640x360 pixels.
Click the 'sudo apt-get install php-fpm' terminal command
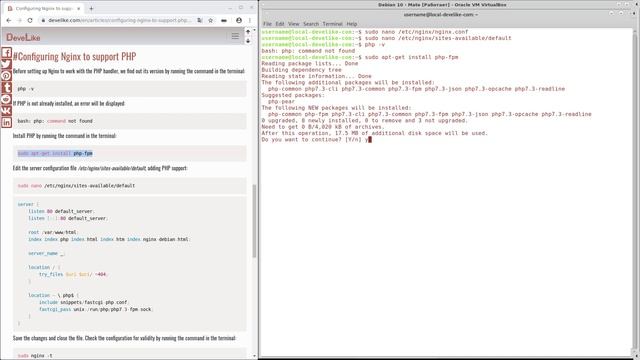(x=411, y=57)
